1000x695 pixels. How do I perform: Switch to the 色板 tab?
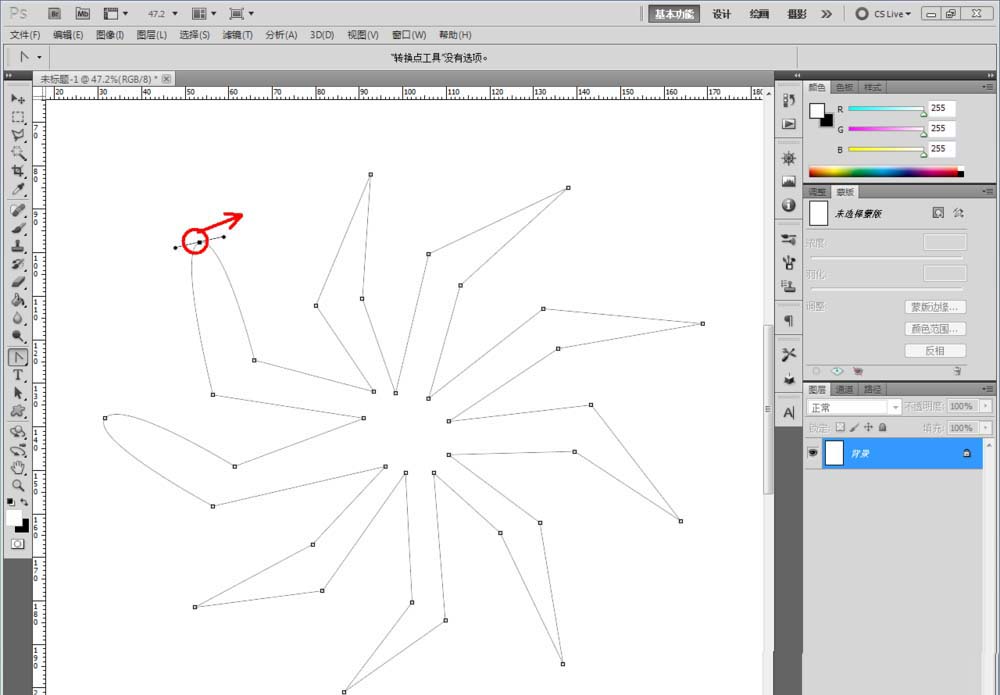coord(844,87)
